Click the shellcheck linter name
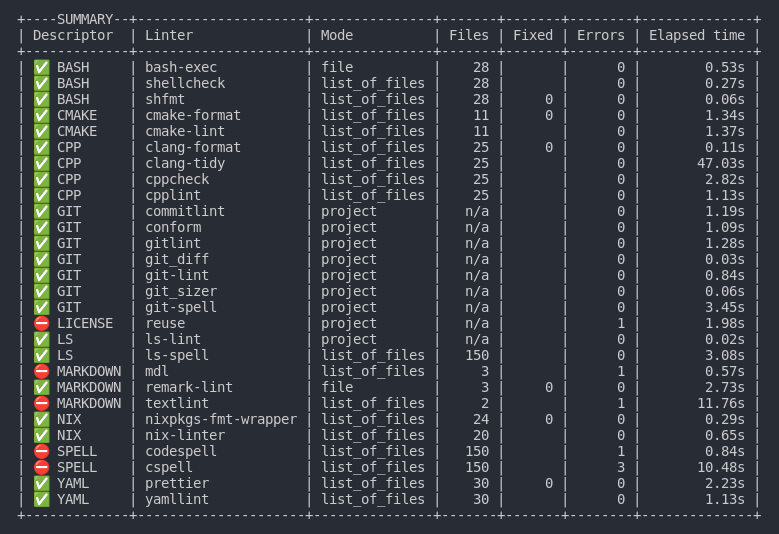779x534 pixels. [185, 83]
